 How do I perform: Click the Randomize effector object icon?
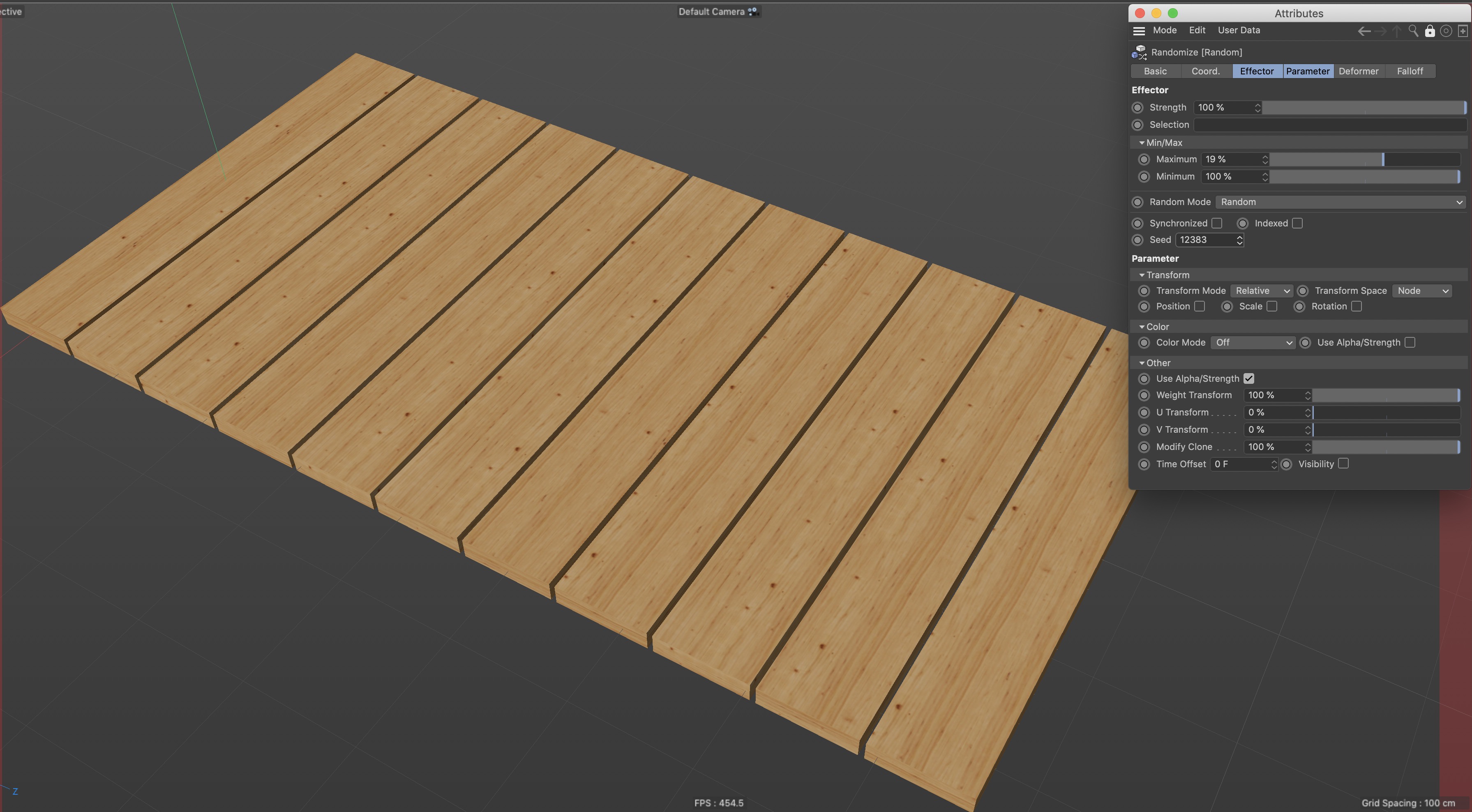[x=1139, y=52]
